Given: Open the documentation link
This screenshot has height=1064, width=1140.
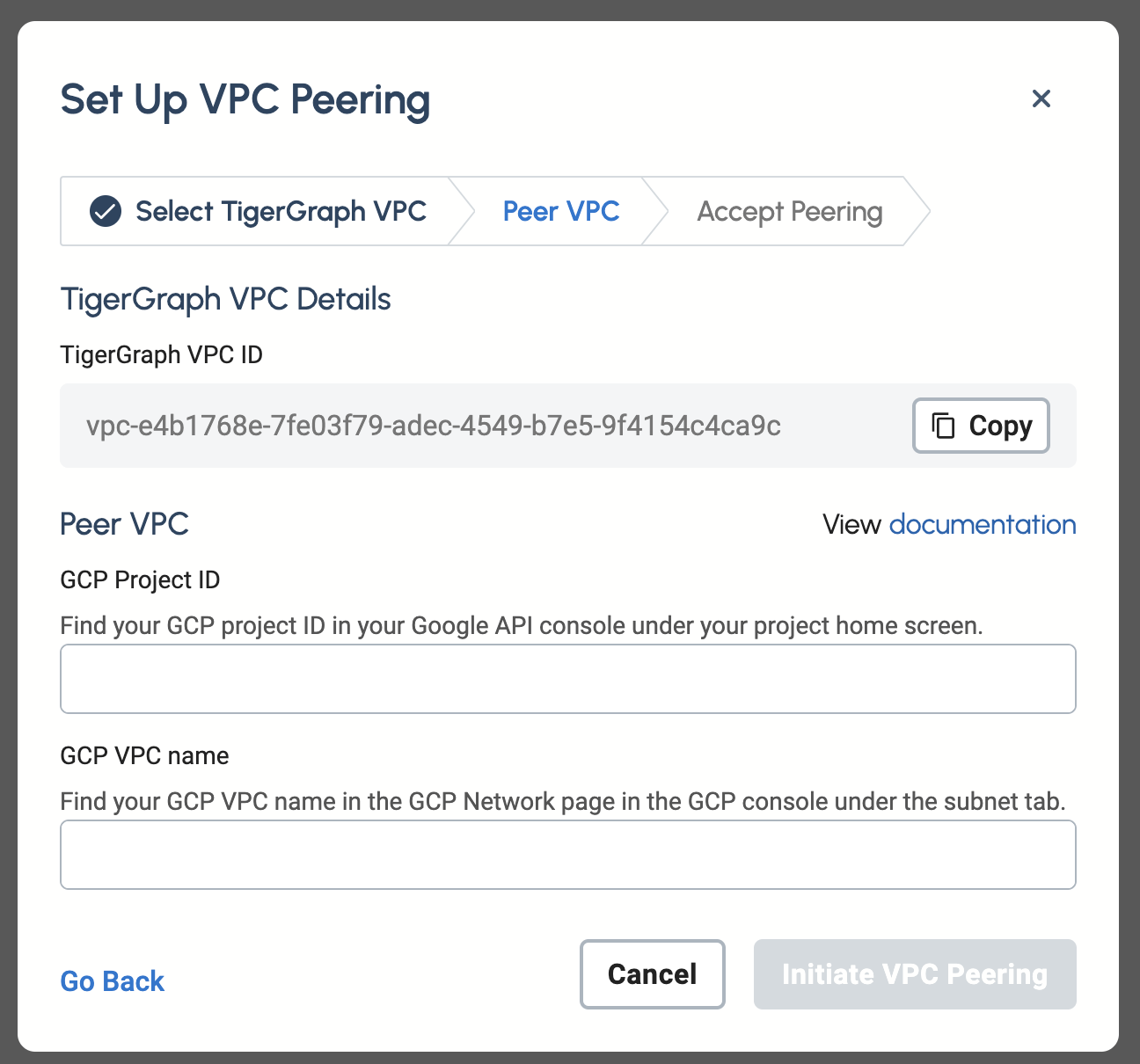Looking at the screenshot, I should pyautogui.click(x=983, y=525).
